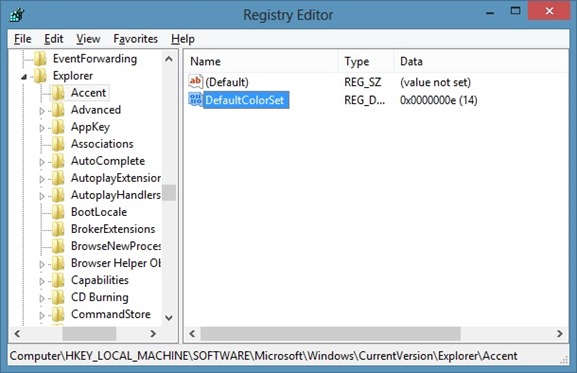577x373 pixels.
Task: Click the AutoplayHandlers folder icon
Action: [58, 195]
